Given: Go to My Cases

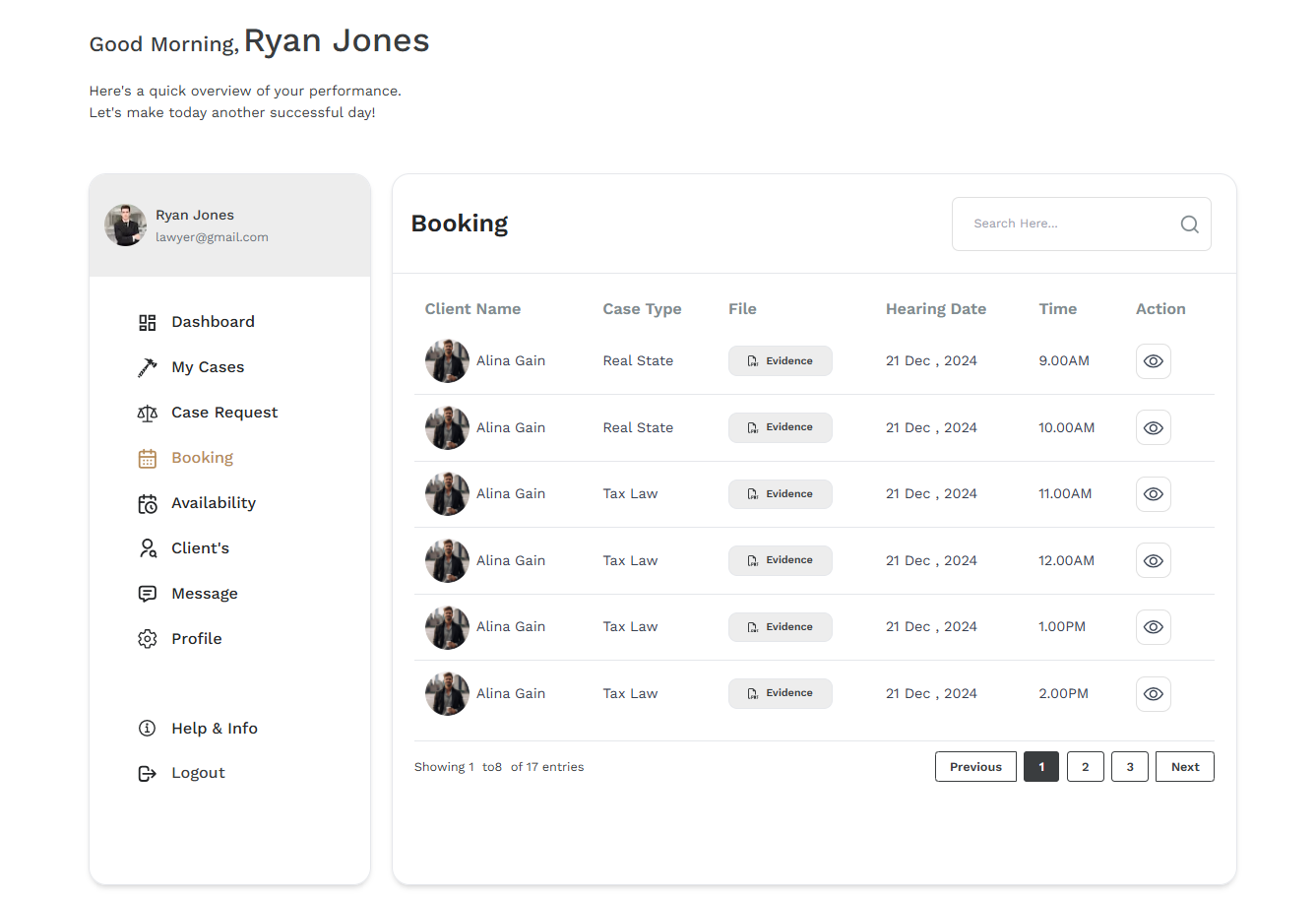Looking at the screenshot, I should coord(208,367).
